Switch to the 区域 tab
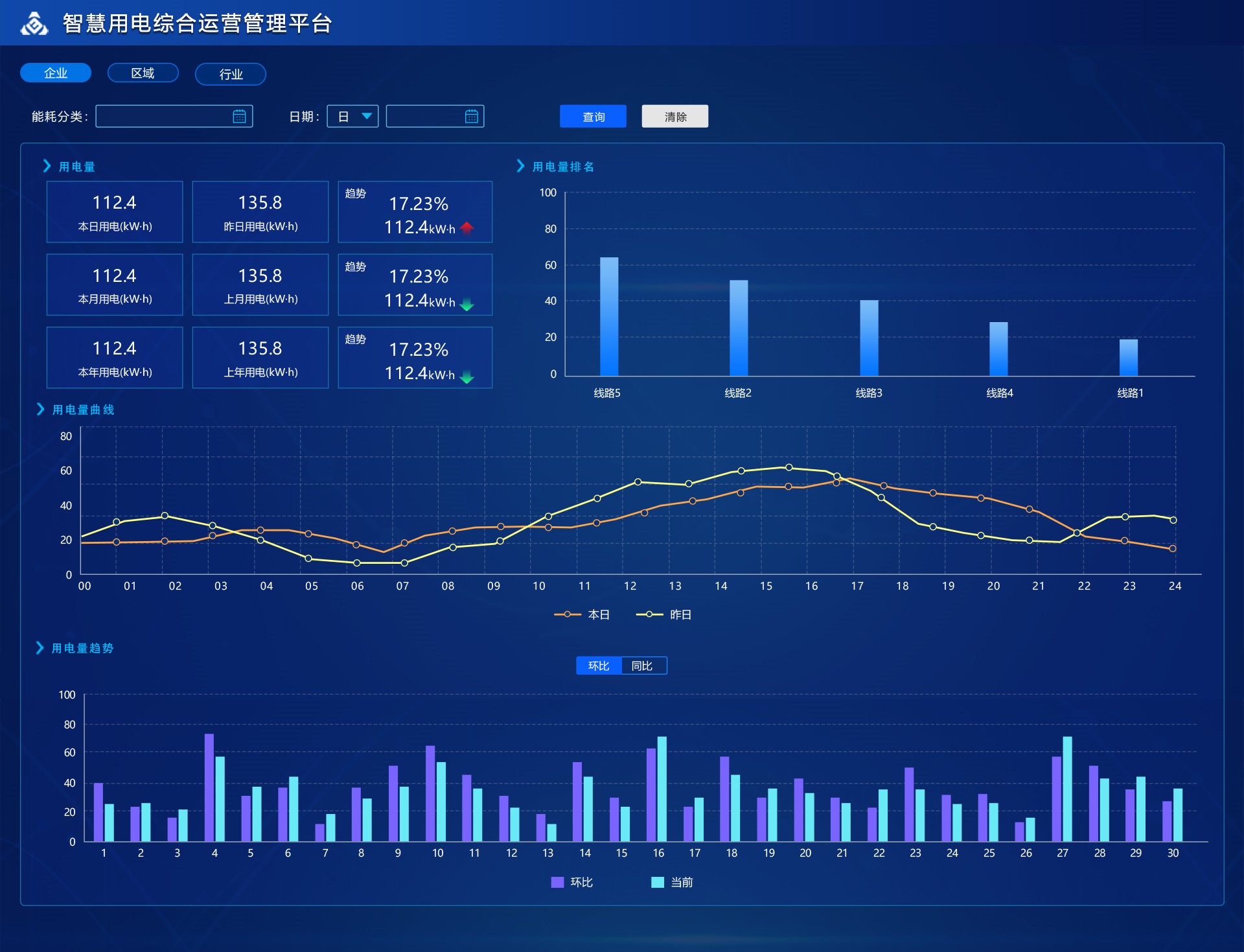Image resolution: width=1244 pixels, height=952 pixels. [143, 73]
